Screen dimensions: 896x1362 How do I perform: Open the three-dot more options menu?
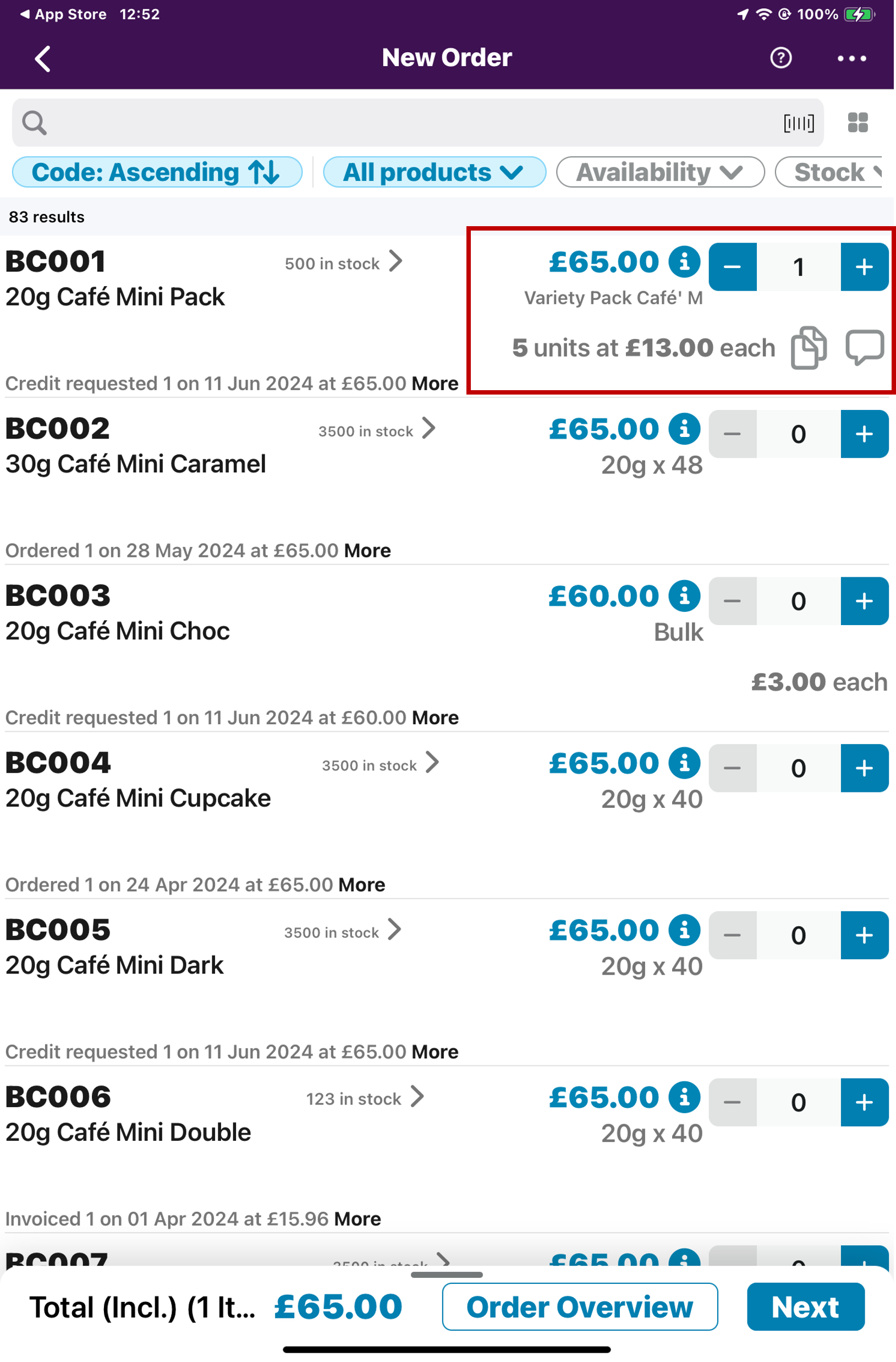point(851,58)
